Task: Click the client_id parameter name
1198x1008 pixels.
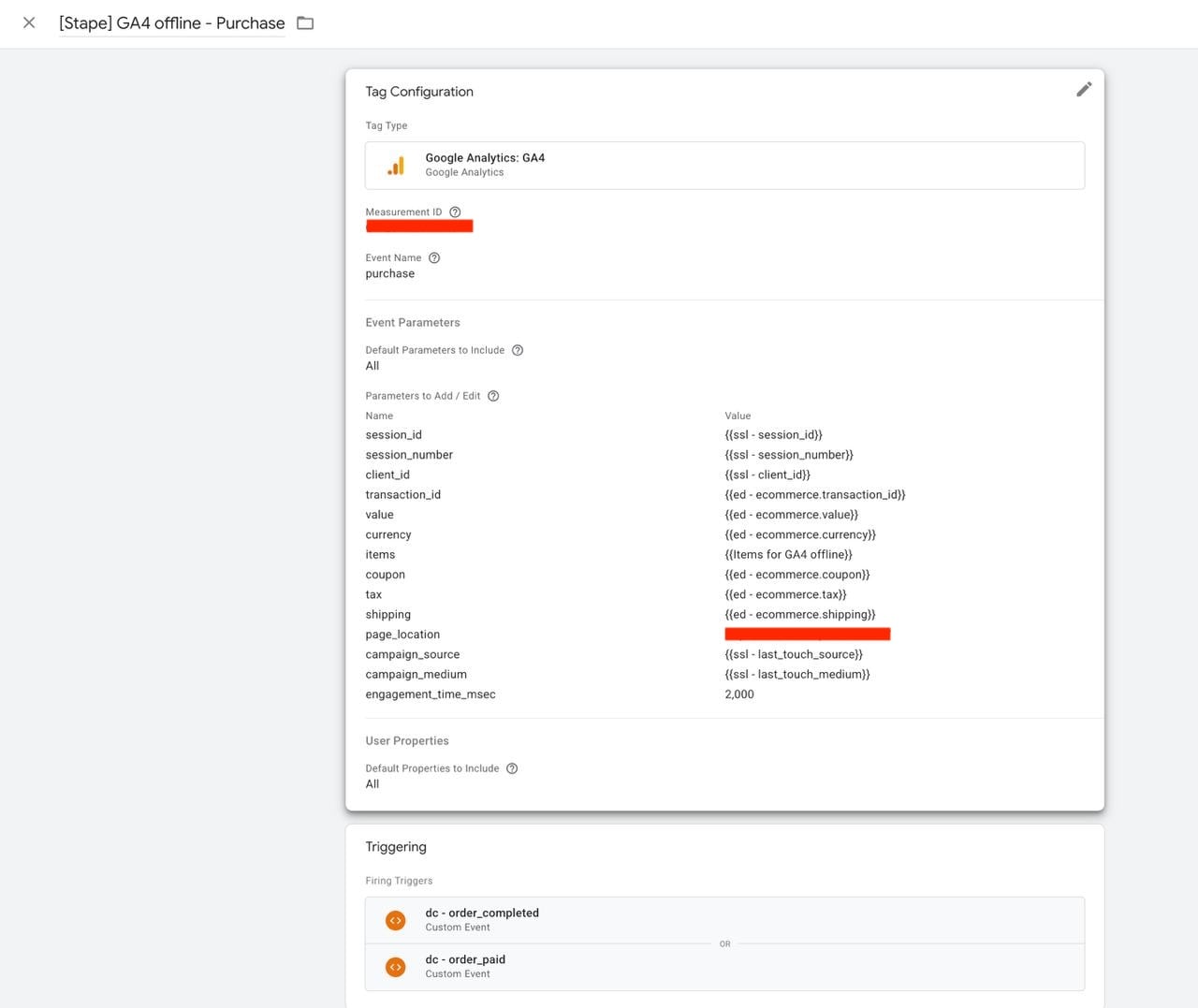Action: coord(387,475)
